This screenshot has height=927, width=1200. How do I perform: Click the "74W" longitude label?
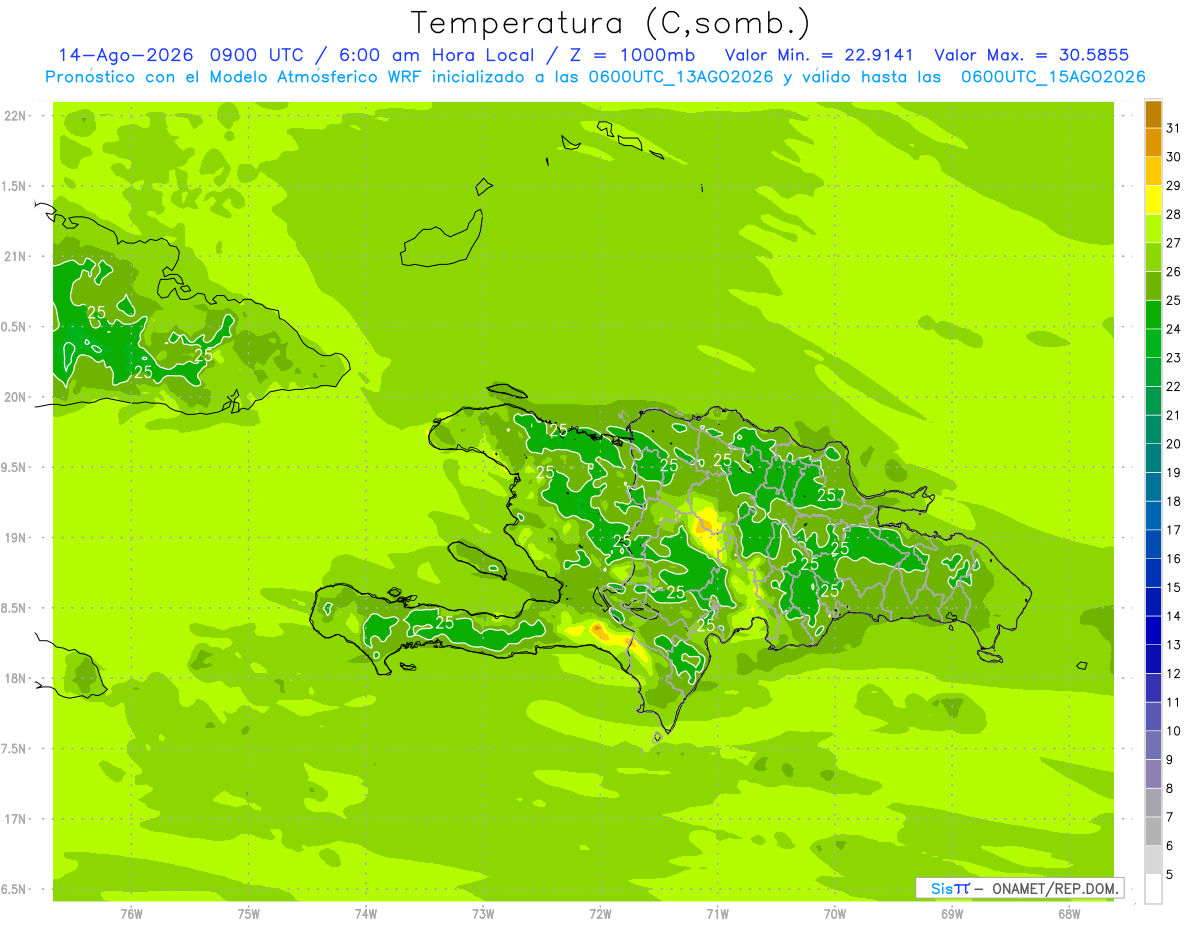[366, 914]
